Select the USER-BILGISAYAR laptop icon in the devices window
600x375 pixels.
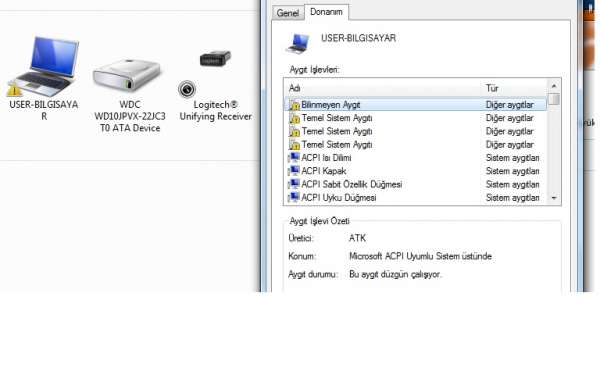pos(43,66)
